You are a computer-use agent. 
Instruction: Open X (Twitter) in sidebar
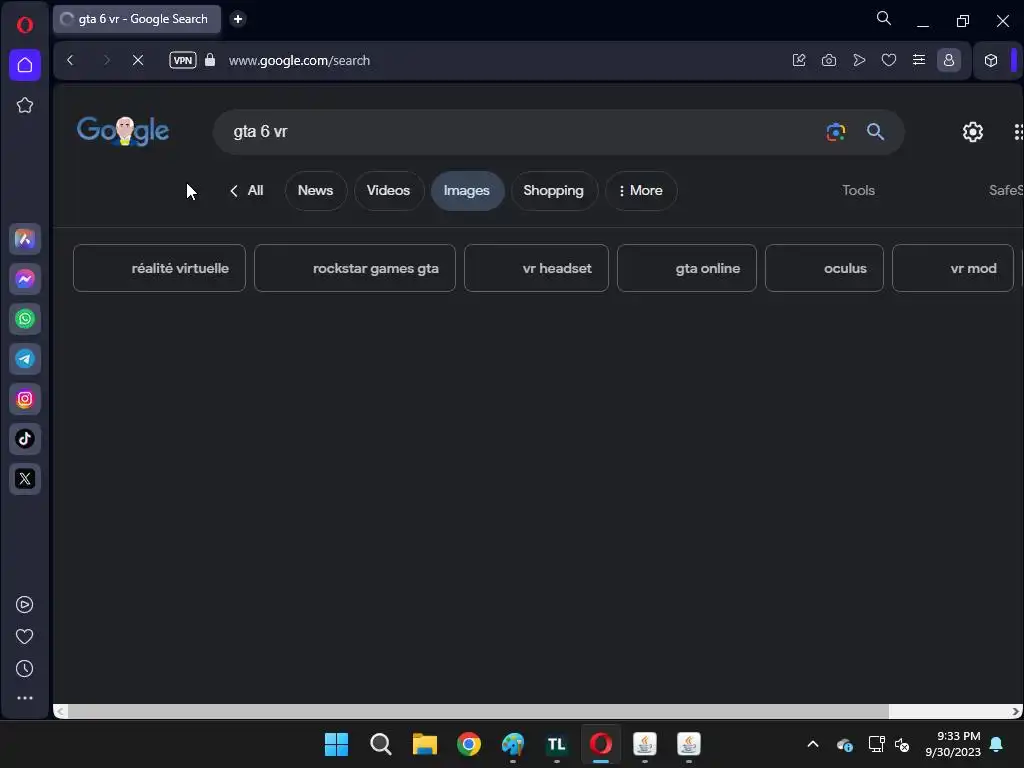point(25,479)
